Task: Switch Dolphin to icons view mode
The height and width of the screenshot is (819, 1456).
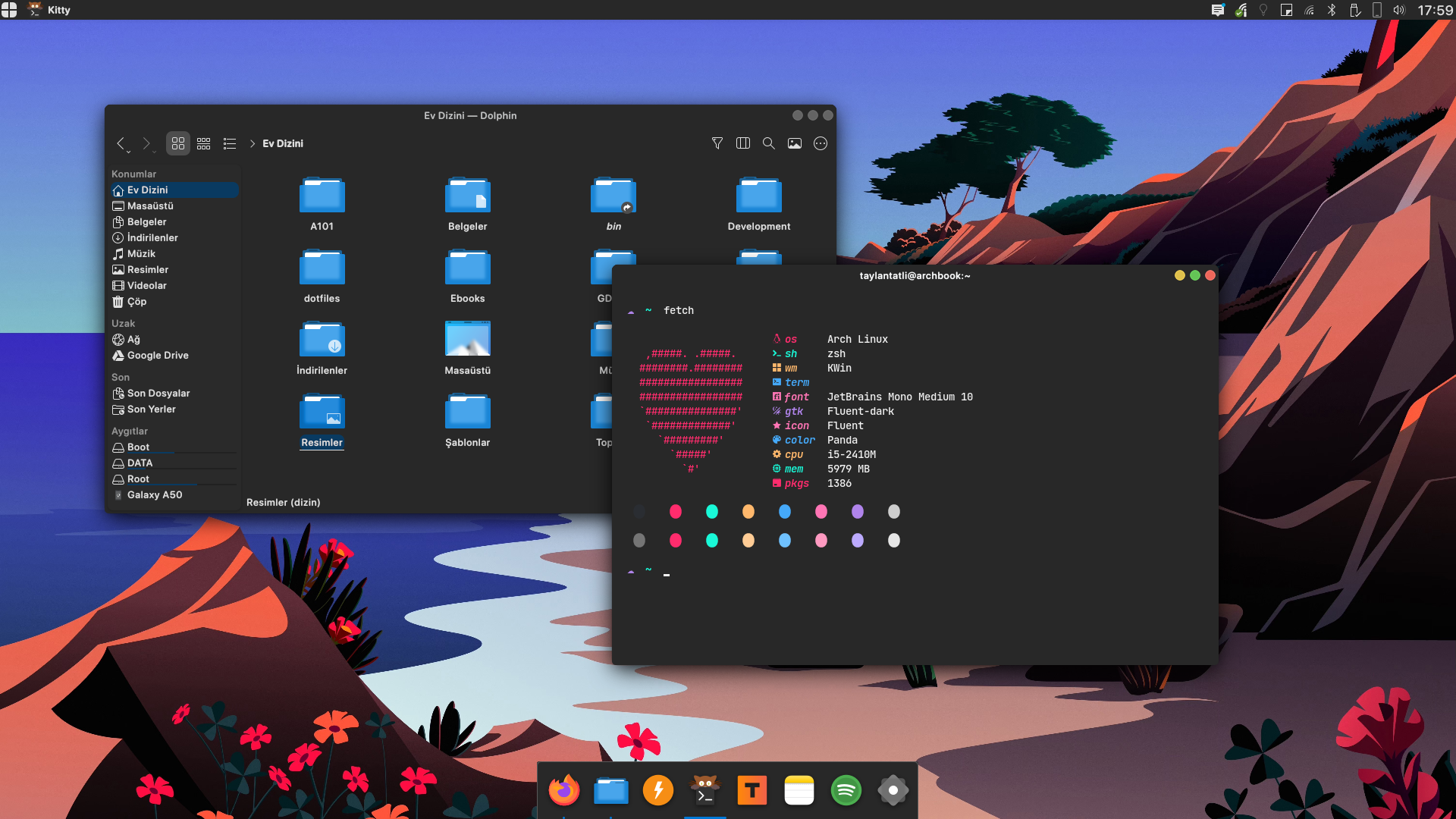Action: (x=178, y=143)
